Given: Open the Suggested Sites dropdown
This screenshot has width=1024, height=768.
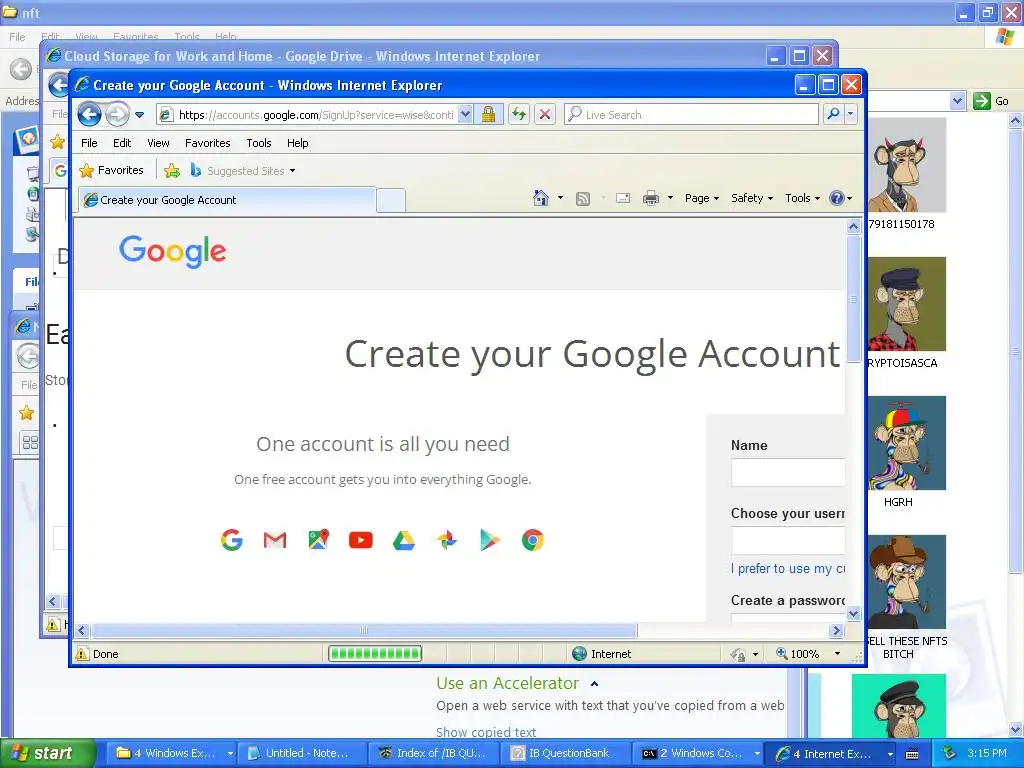Looking at the screenshot, I should [x=243, y=170].
